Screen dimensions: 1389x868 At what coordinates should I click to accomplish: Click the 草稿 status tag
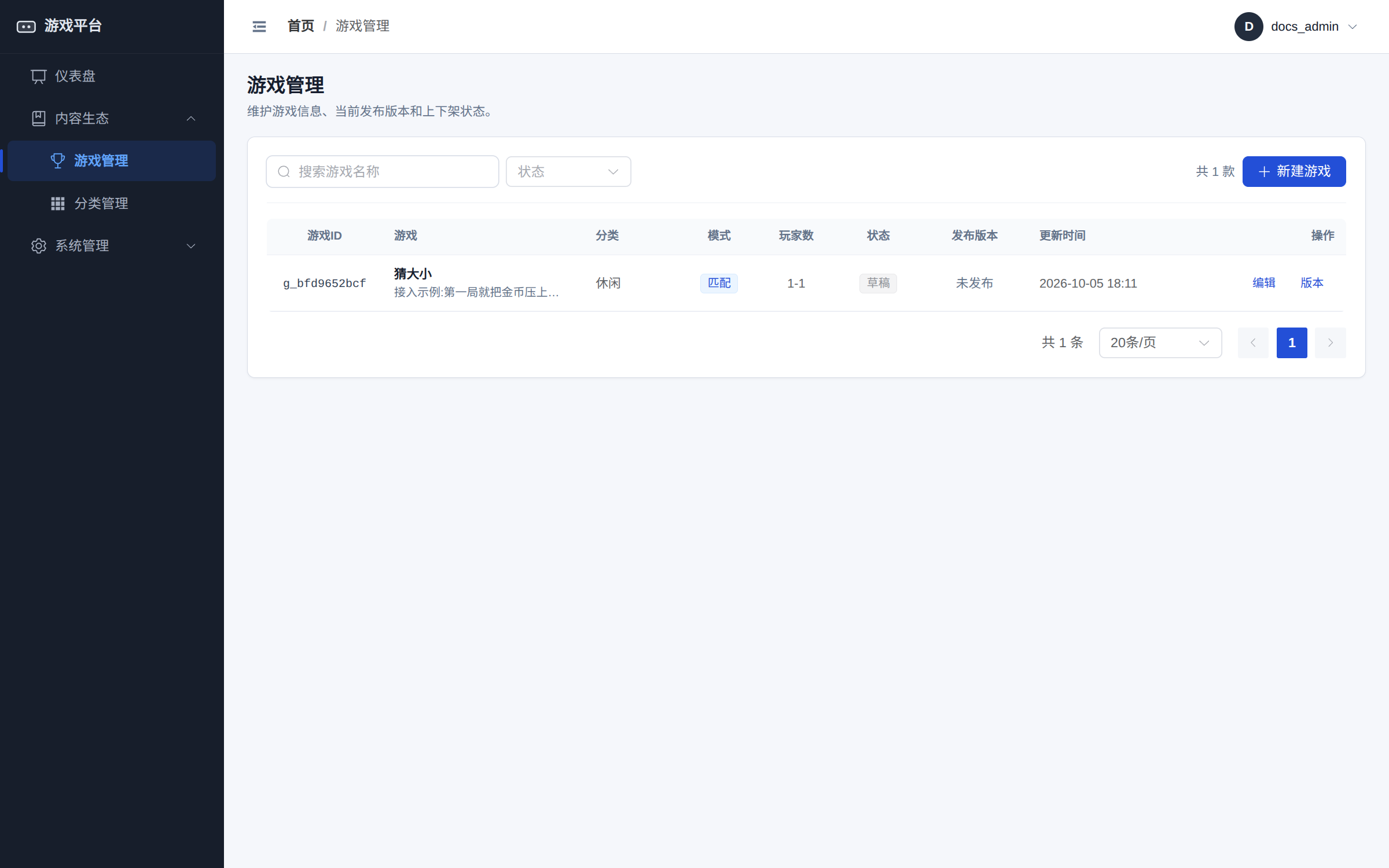(x=878, y=284)
